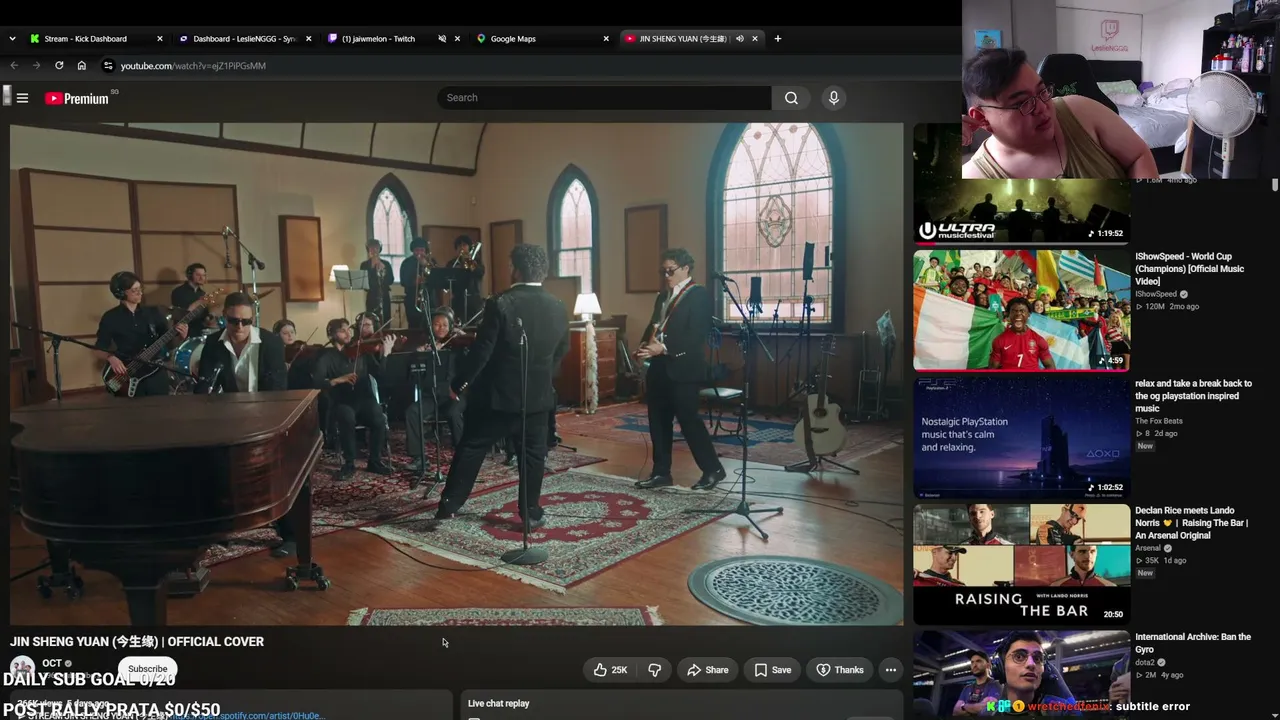The image size is (1280, 720).
Task: Go forward in browser history
Action: pyautogui.click(x=36, y=66)
